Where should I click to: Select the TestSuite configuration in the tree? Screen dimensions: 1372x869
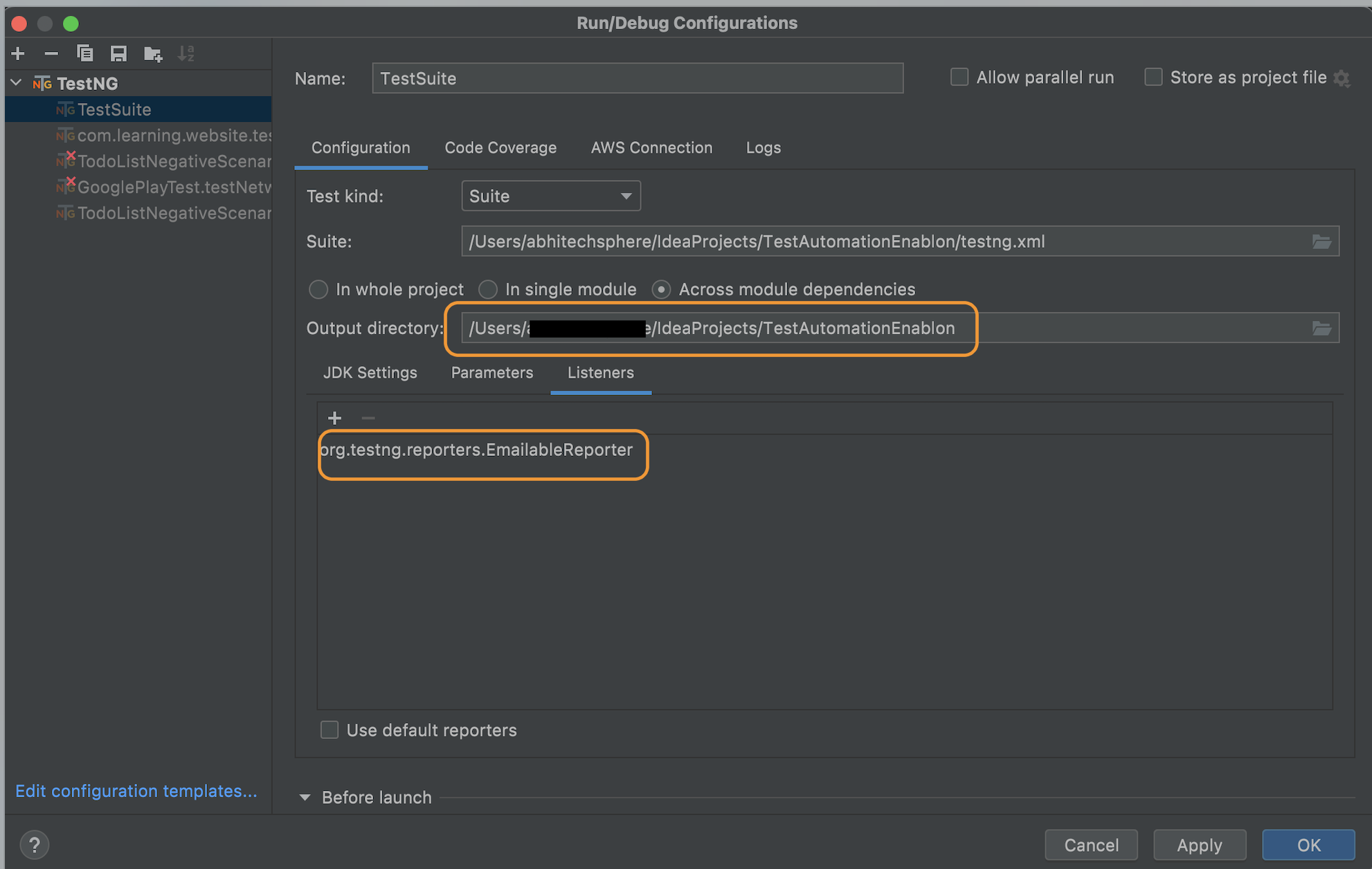(138, 109)
